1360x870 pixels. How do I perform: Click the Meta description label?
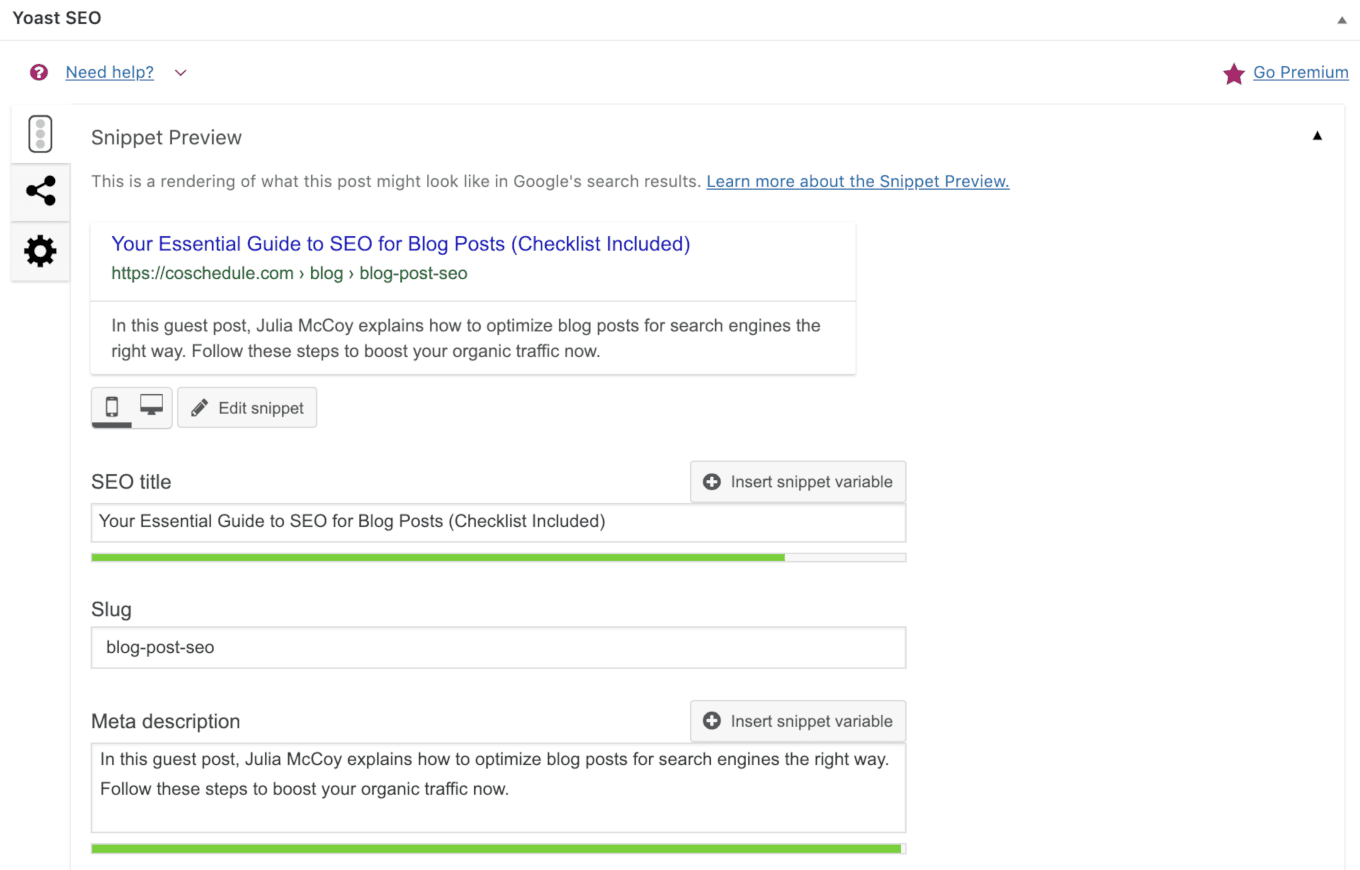pos(166,722)
